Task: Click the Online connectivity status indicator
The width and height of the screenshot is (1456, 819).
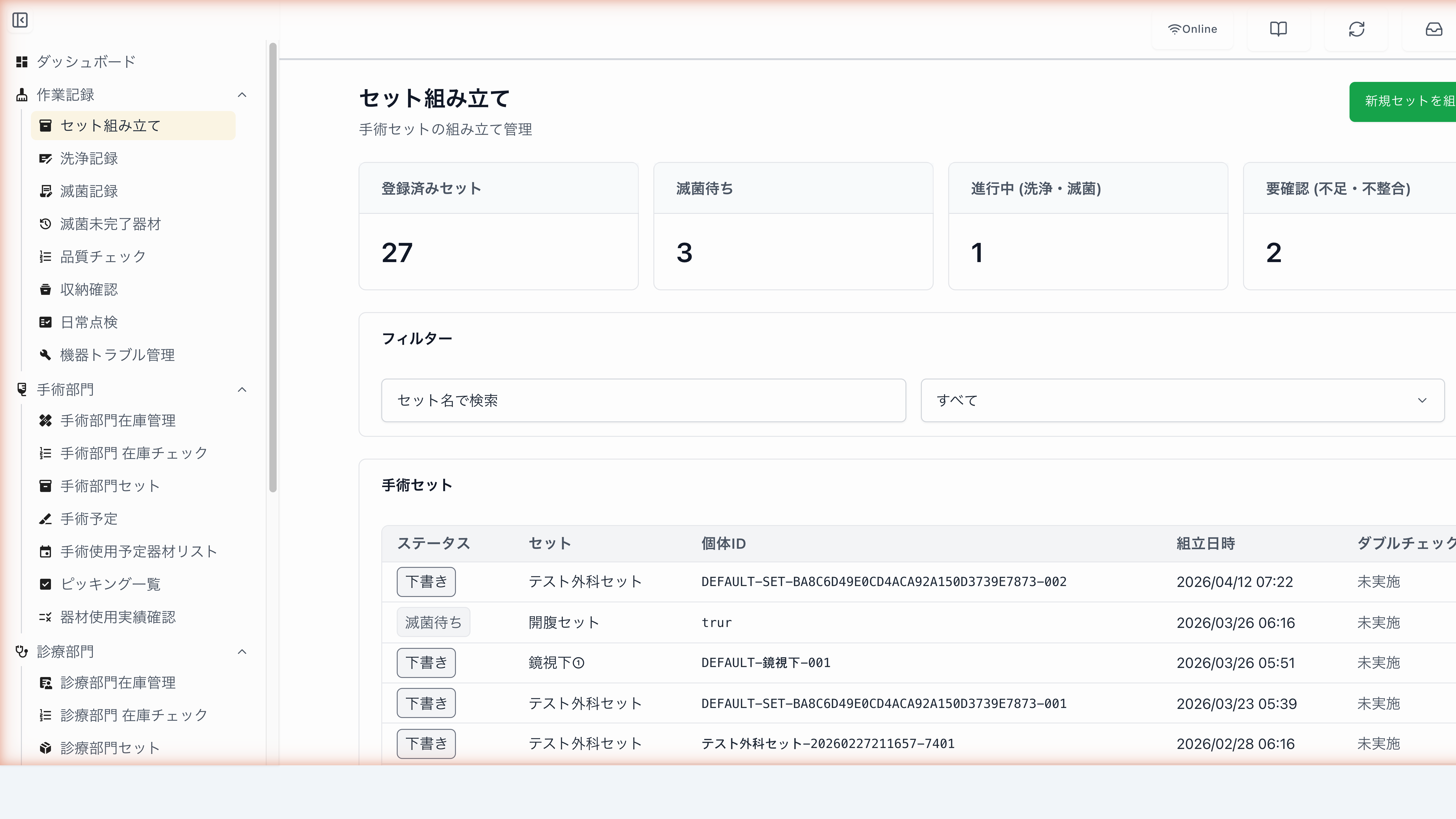Action: pos(1193,29)
